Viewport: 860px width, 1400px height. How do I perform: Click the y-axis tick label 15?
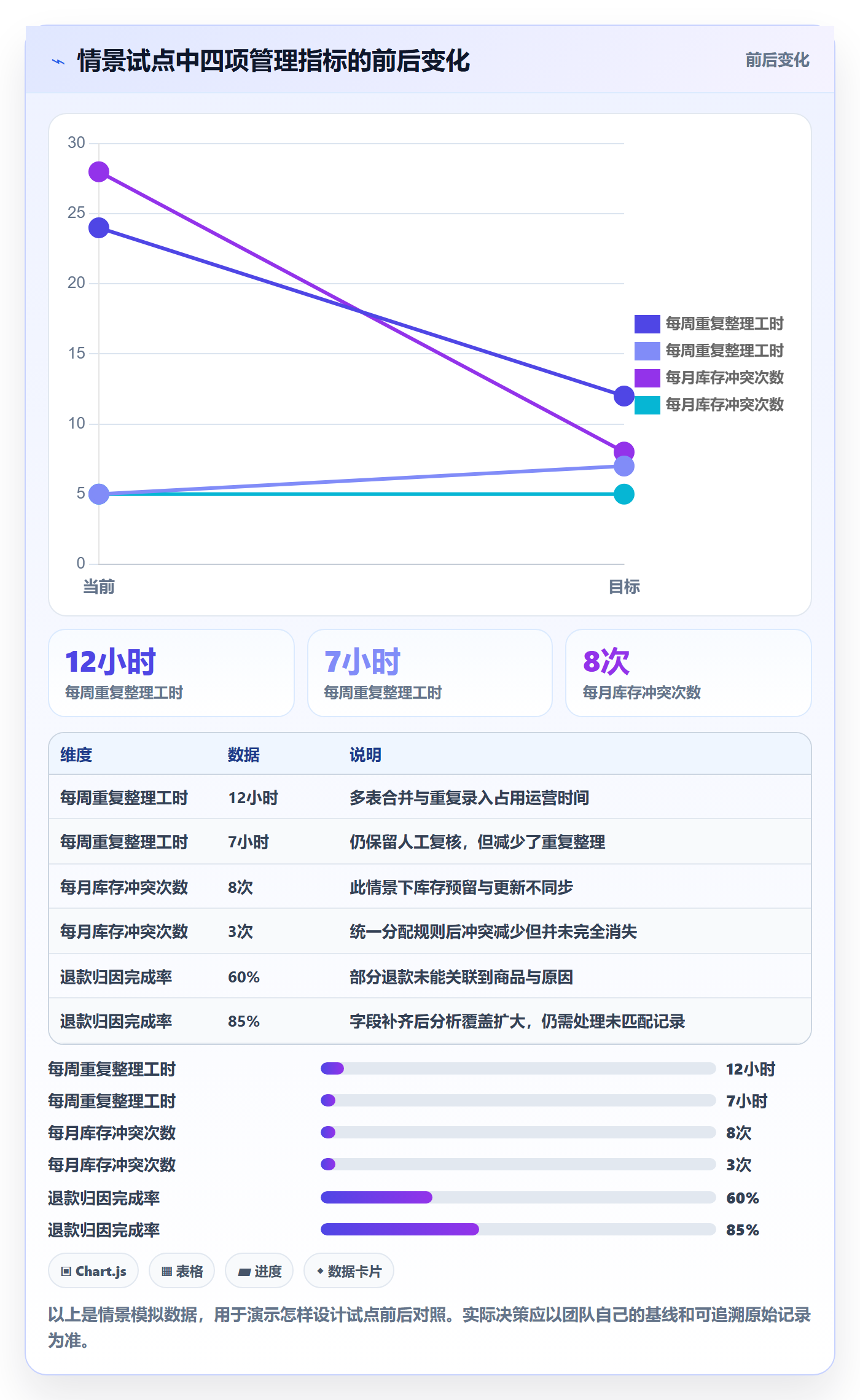point(76,353)
